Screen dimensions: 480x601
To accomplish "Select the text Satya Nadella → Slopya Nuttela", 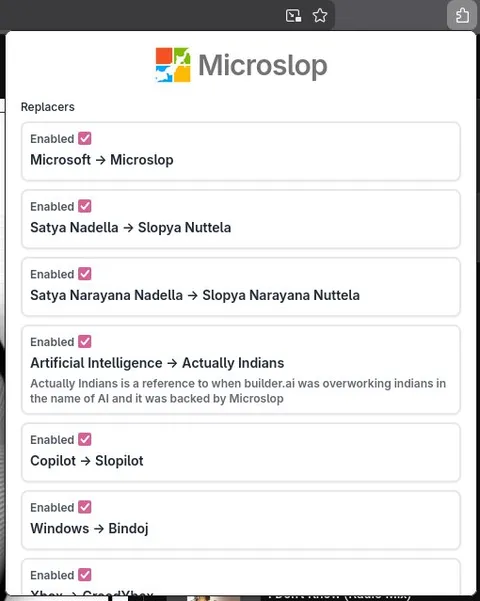I will 130,228.
